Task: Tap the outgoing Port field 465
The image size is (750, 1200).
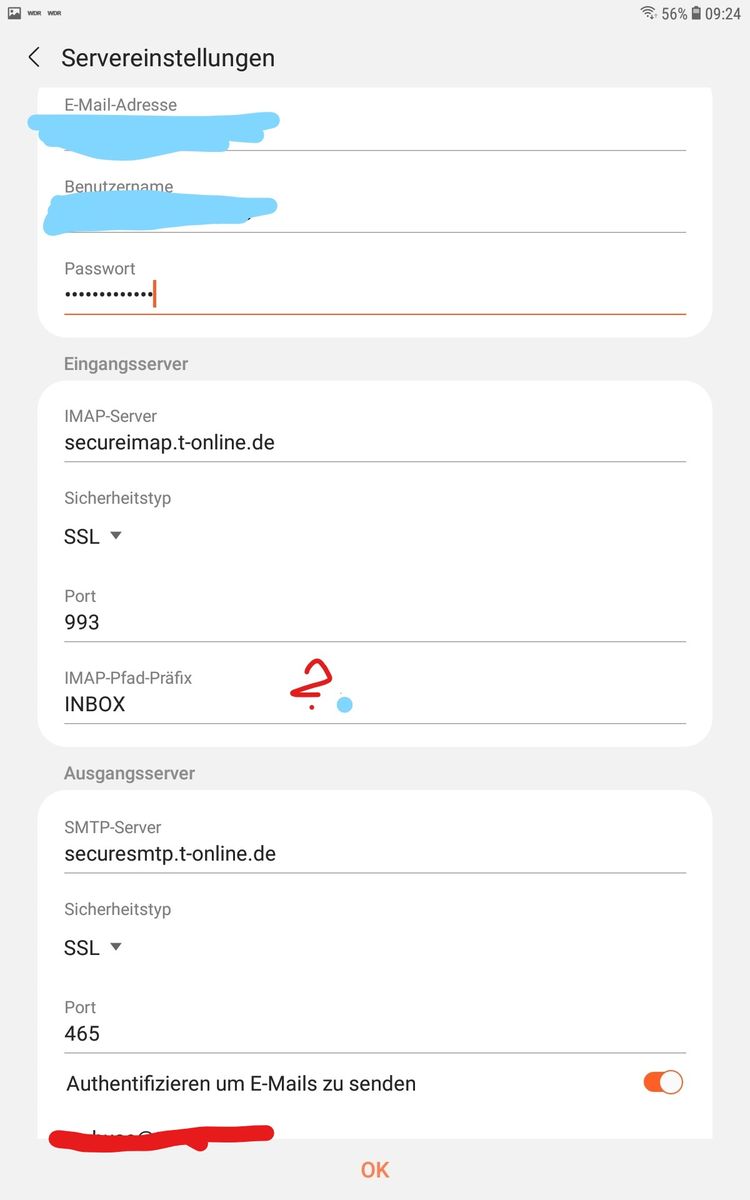Action: pyautogui.click(x=374, y=1033)
